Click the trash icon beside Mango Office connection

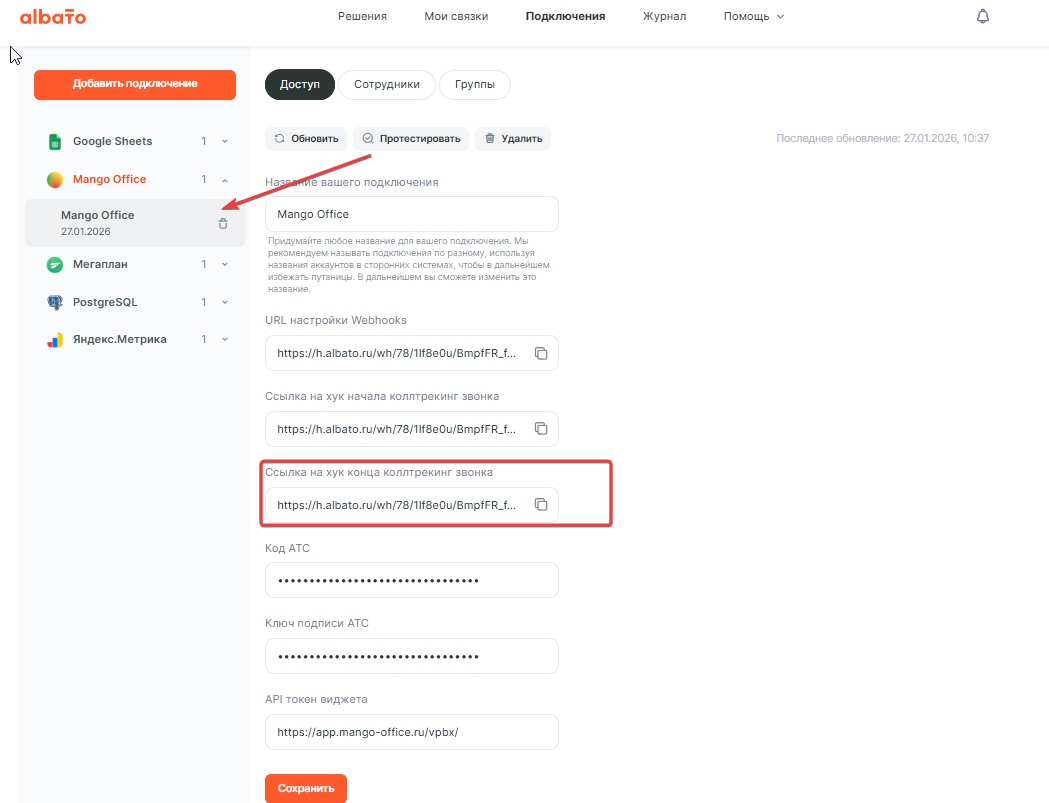tap(223, 223)
